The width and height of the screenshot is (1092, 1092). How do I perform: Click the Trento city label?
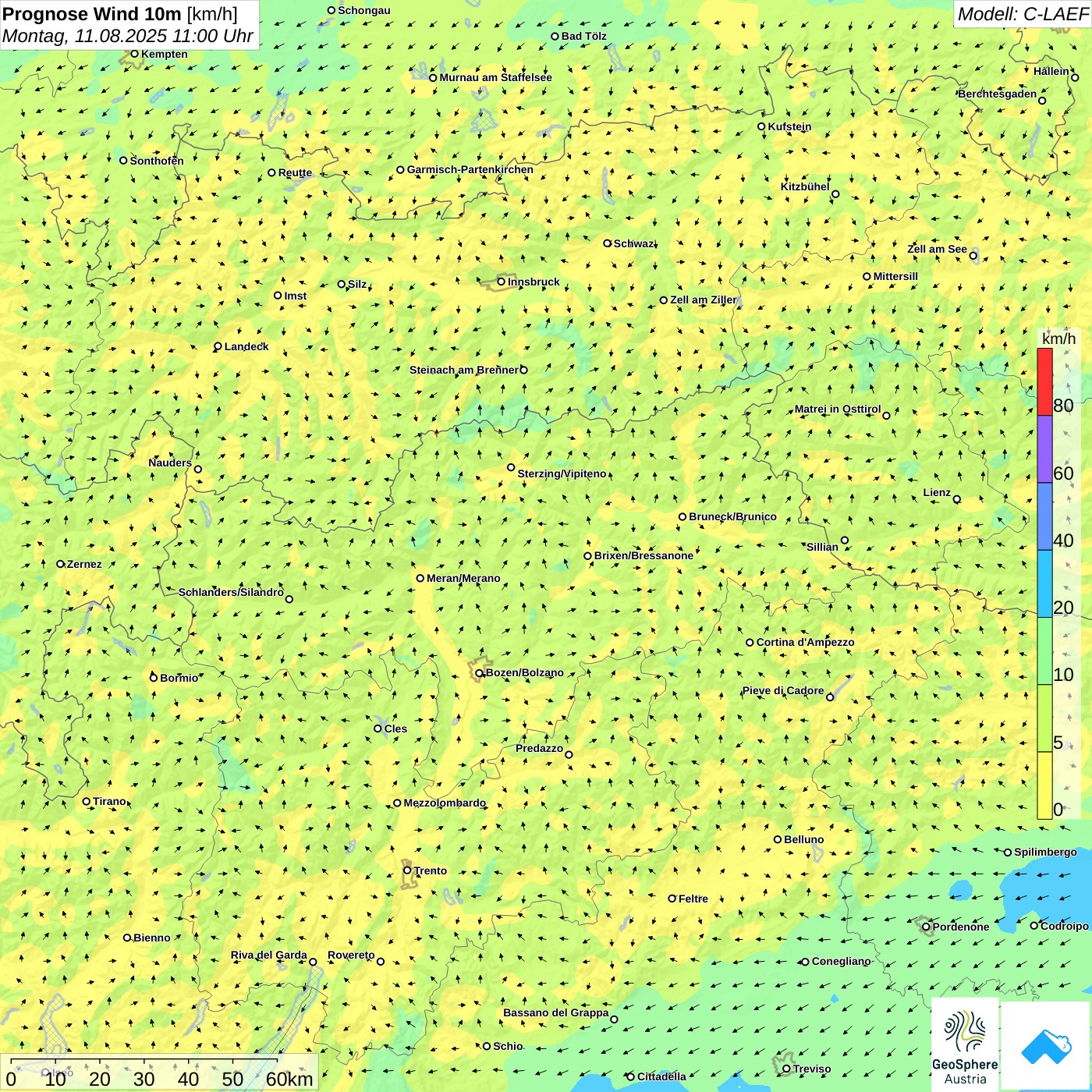point(431,870)
